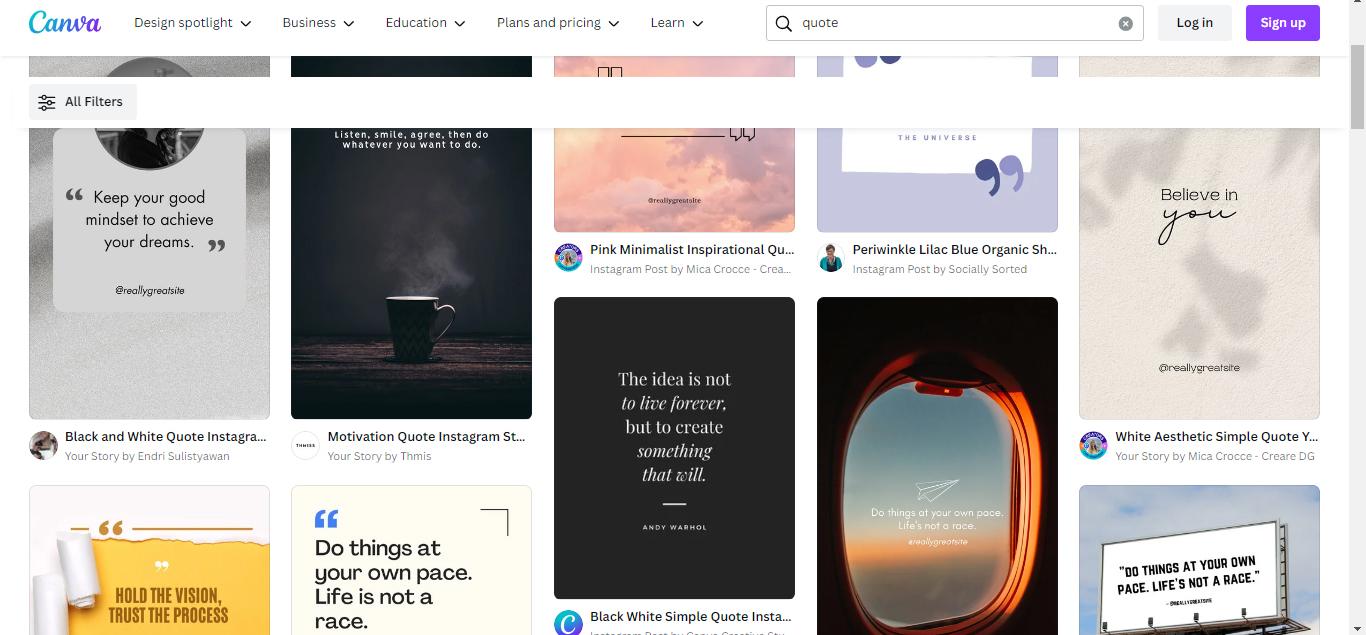Select the pink clouds quote template
Screen dimensions: 1366x635
click(x=674, y=180)
